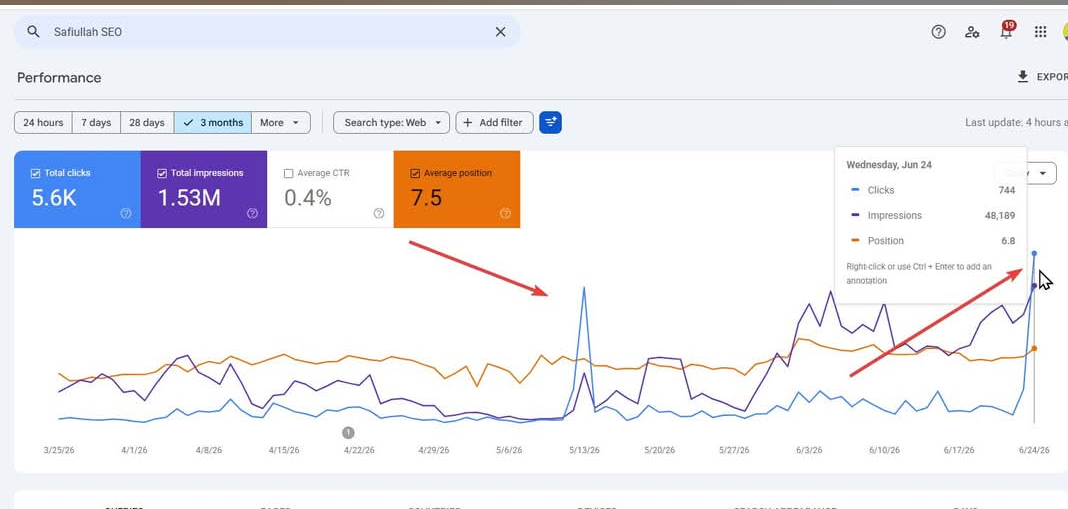Viewport: 1068px width, 509px height.
Task: Click the Add filter button
Action: pyautogui.click(x=494, y=123)
